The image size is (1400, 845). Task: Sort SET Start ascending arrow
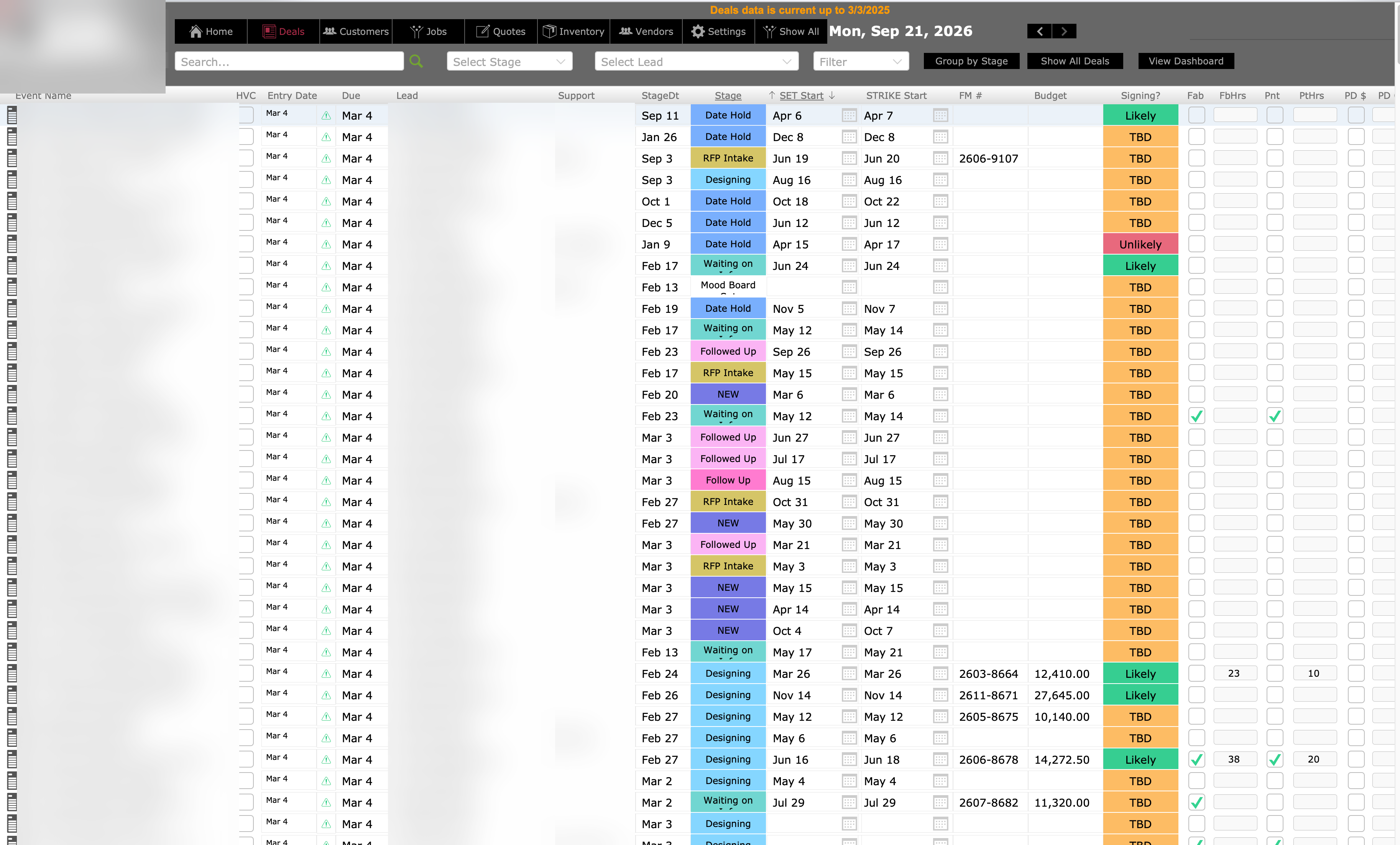click(x=772, y=95)
